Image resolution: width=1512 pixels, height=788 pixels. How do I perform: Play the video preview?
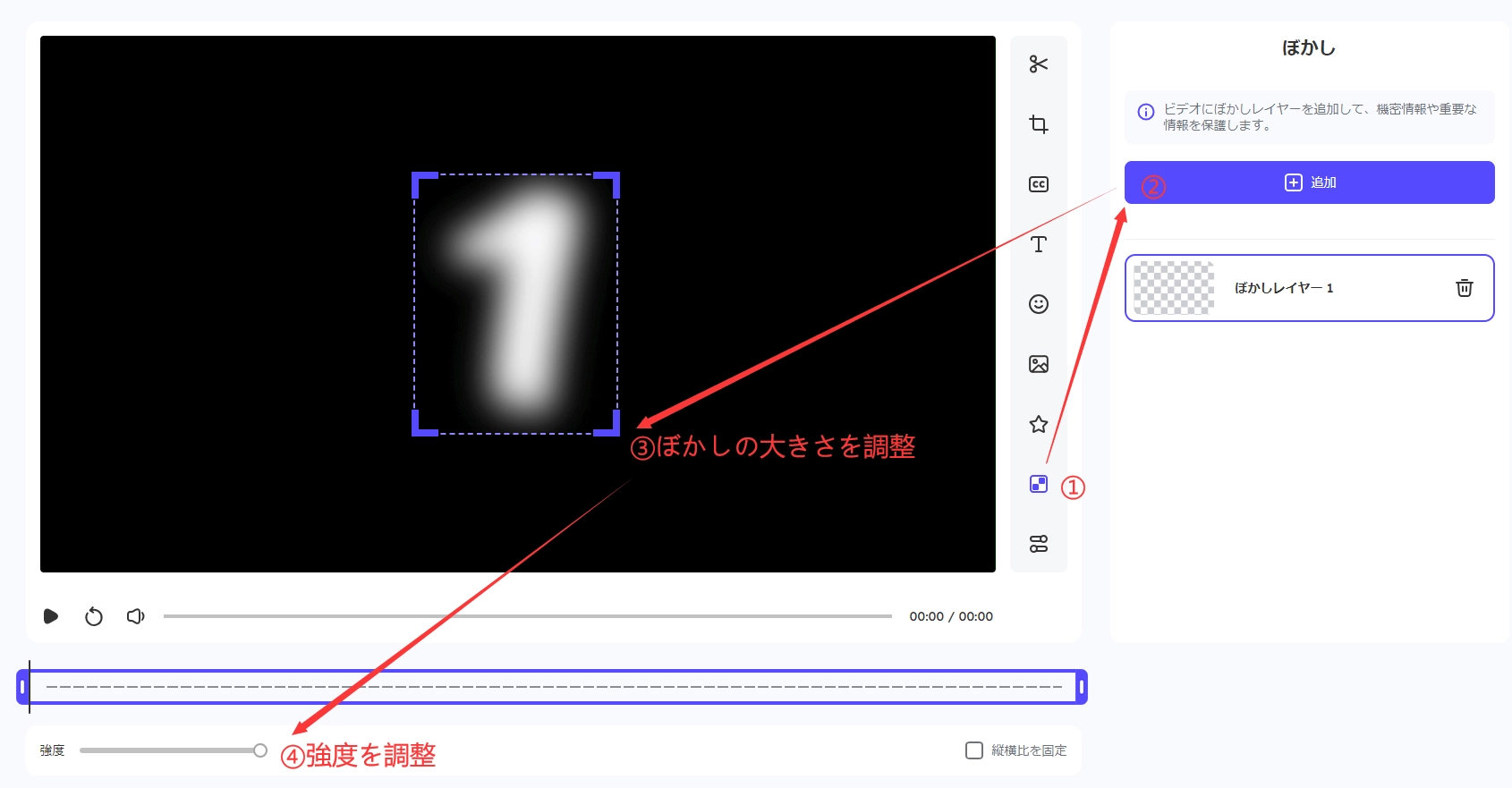51,616
